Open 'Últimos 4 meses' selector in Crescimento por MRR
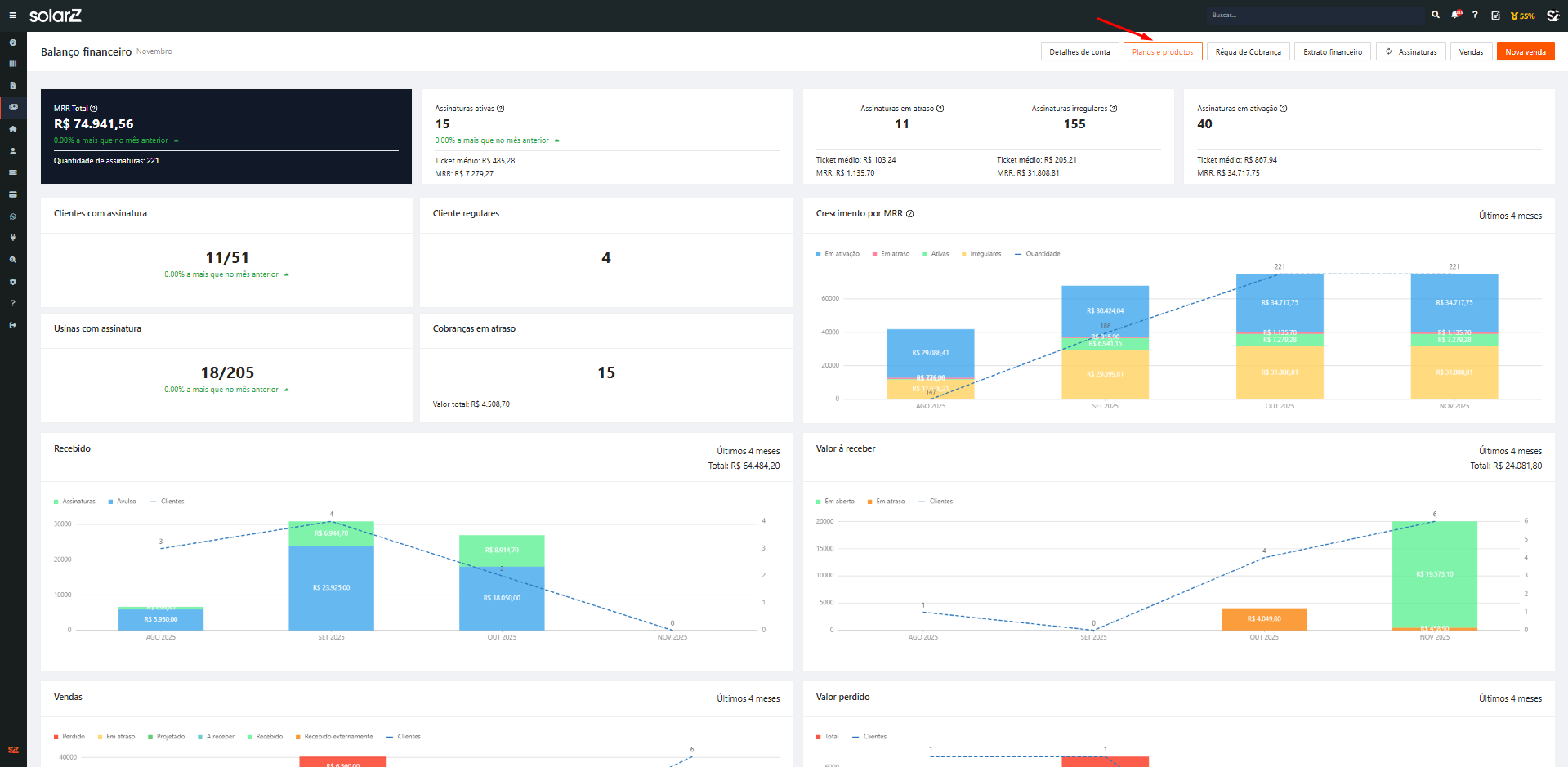Screen dimensions: 1568x767 pos(1509,216)
